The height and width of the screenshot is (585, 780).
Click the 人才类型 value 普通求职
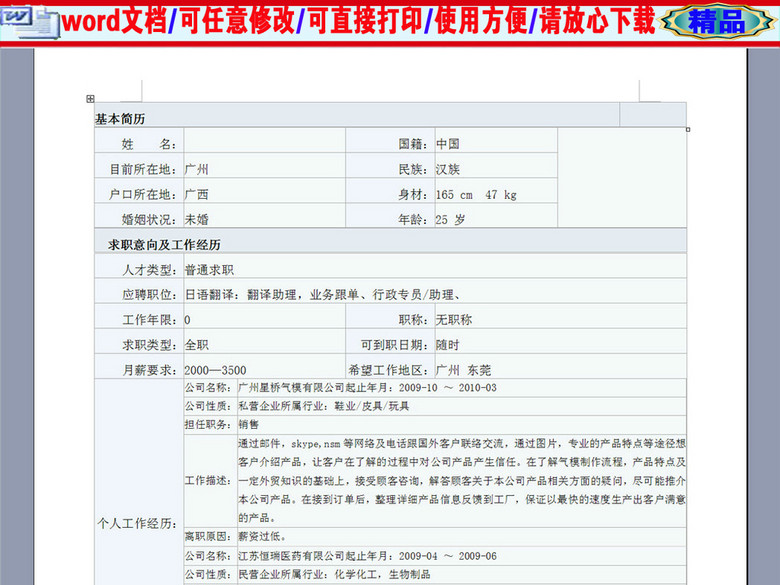tap(209, 270)
